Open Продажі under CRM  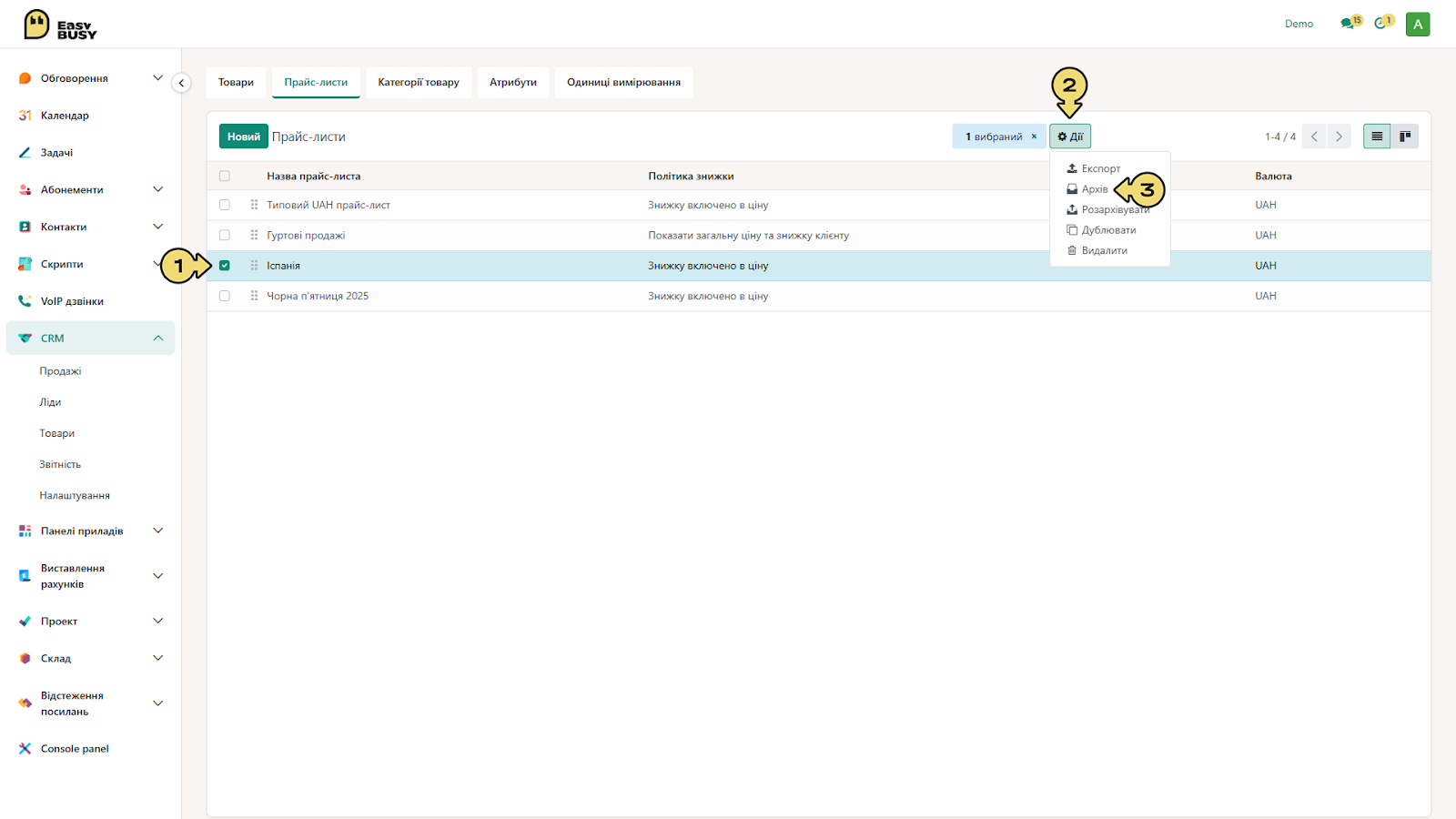(x=61, y=371)
